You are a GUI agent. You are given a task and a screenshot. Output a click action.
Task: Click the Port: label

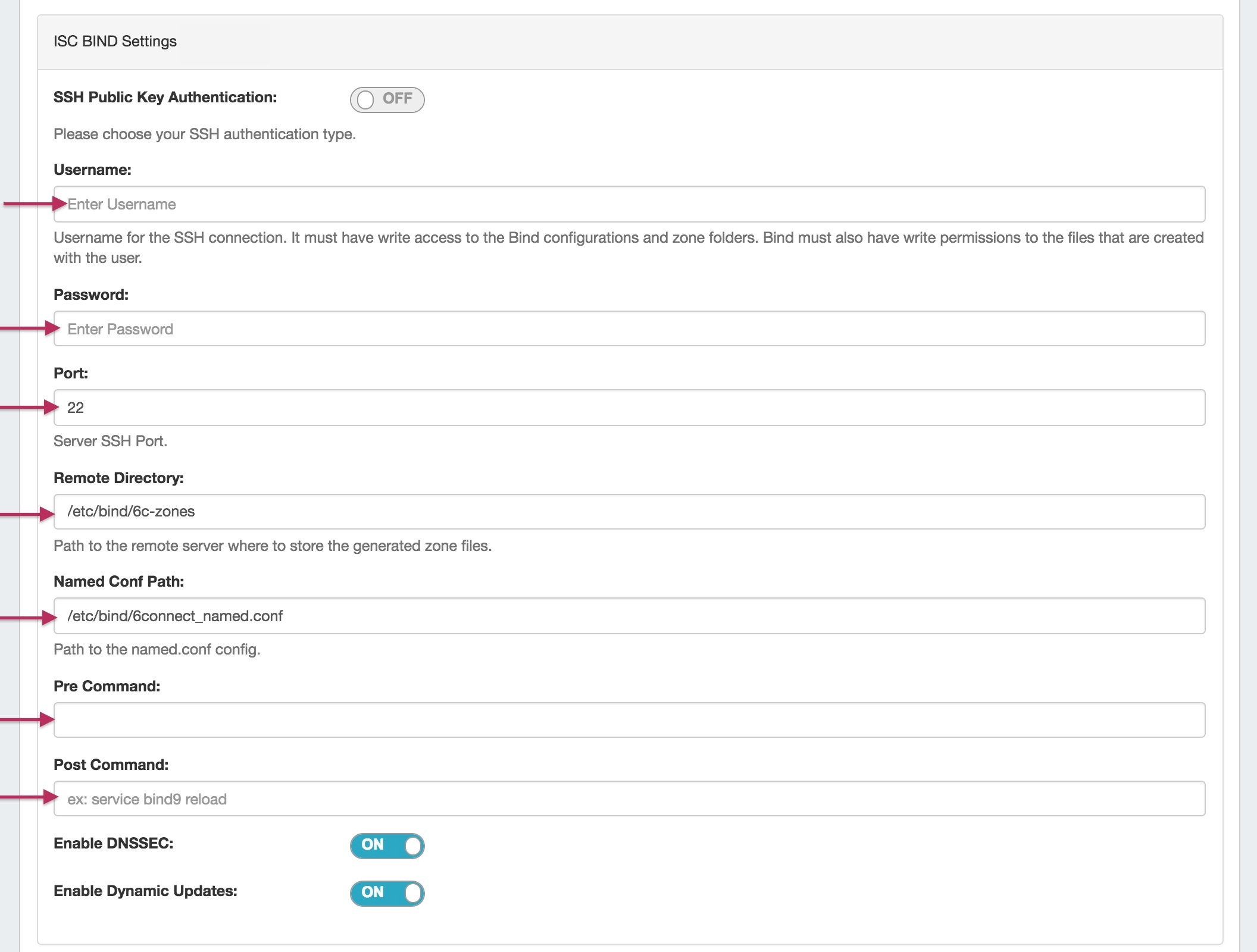[71, 374]
